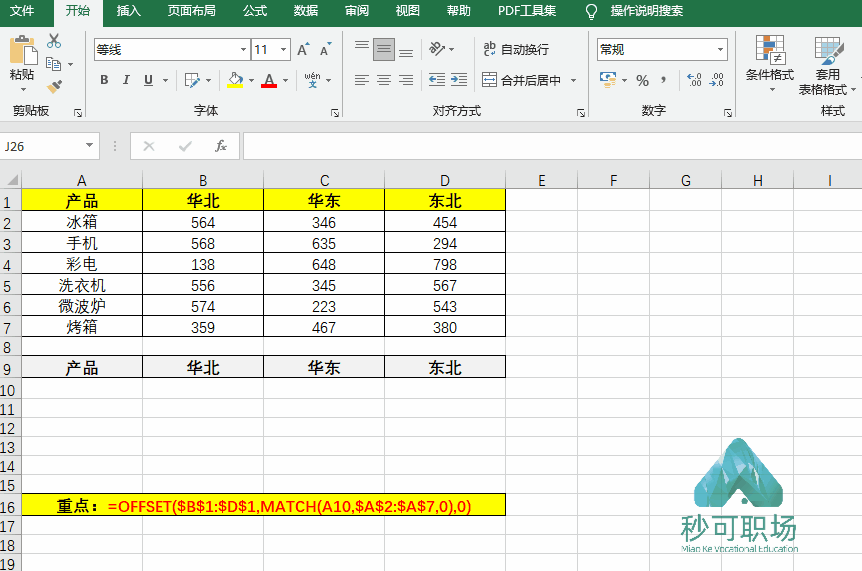Align text left

361,80
